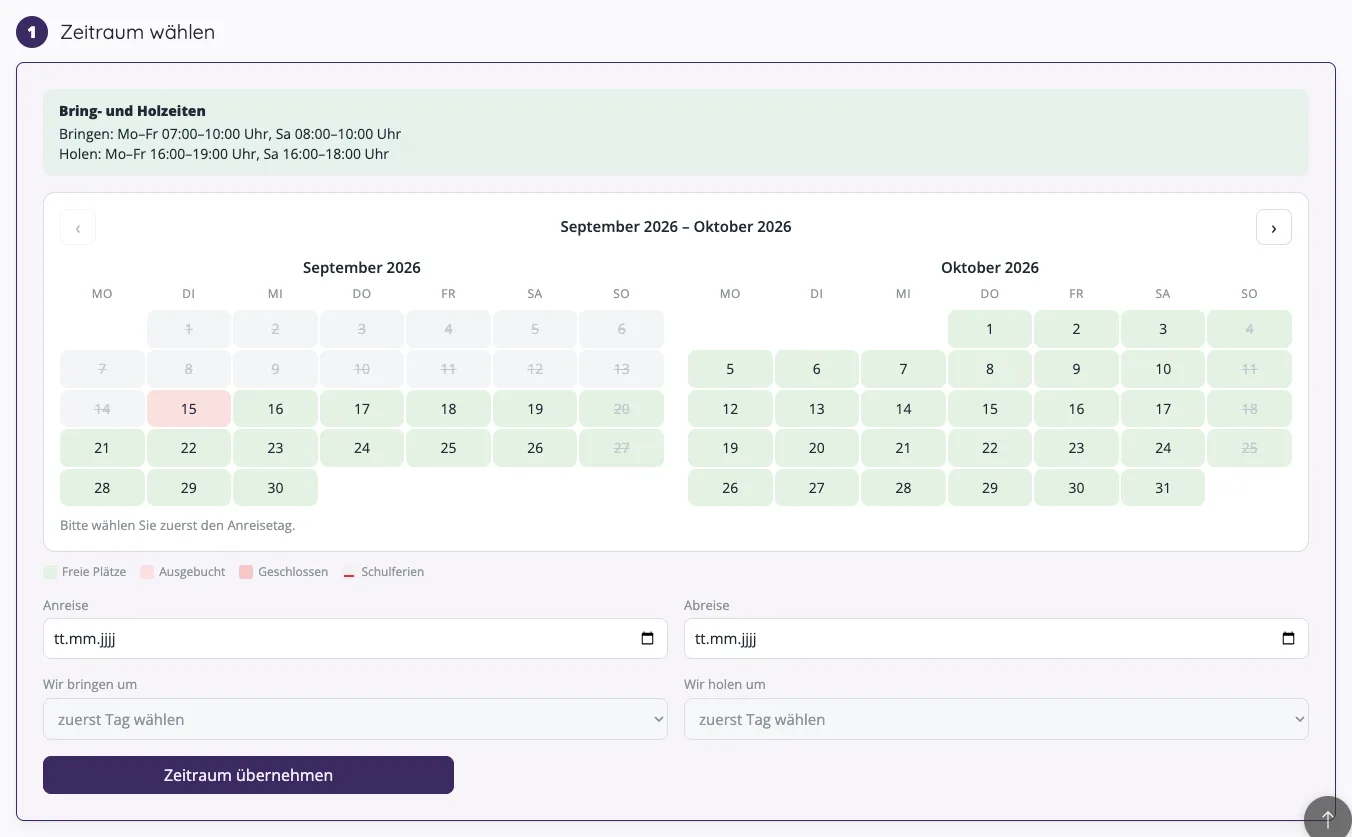Choose 27 October 2026

point(817,488)
